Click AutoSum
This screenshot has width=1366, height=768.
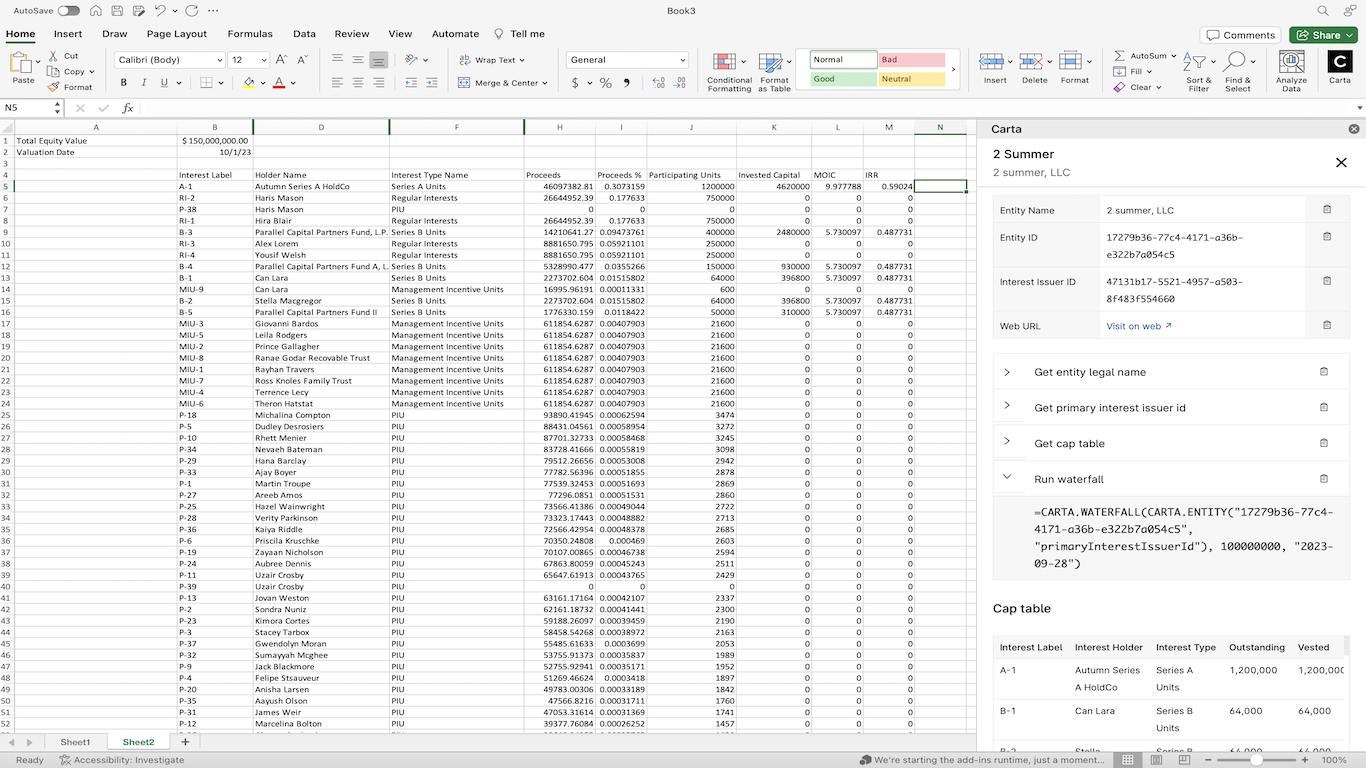(x=1142, y=56)
